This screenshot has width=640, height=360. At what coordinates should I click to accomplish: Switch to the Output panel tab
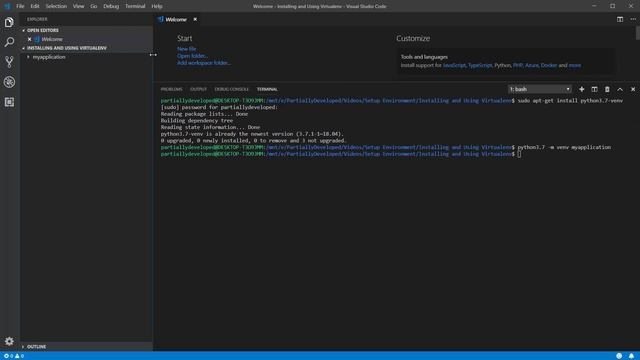[x=198, y=89]
